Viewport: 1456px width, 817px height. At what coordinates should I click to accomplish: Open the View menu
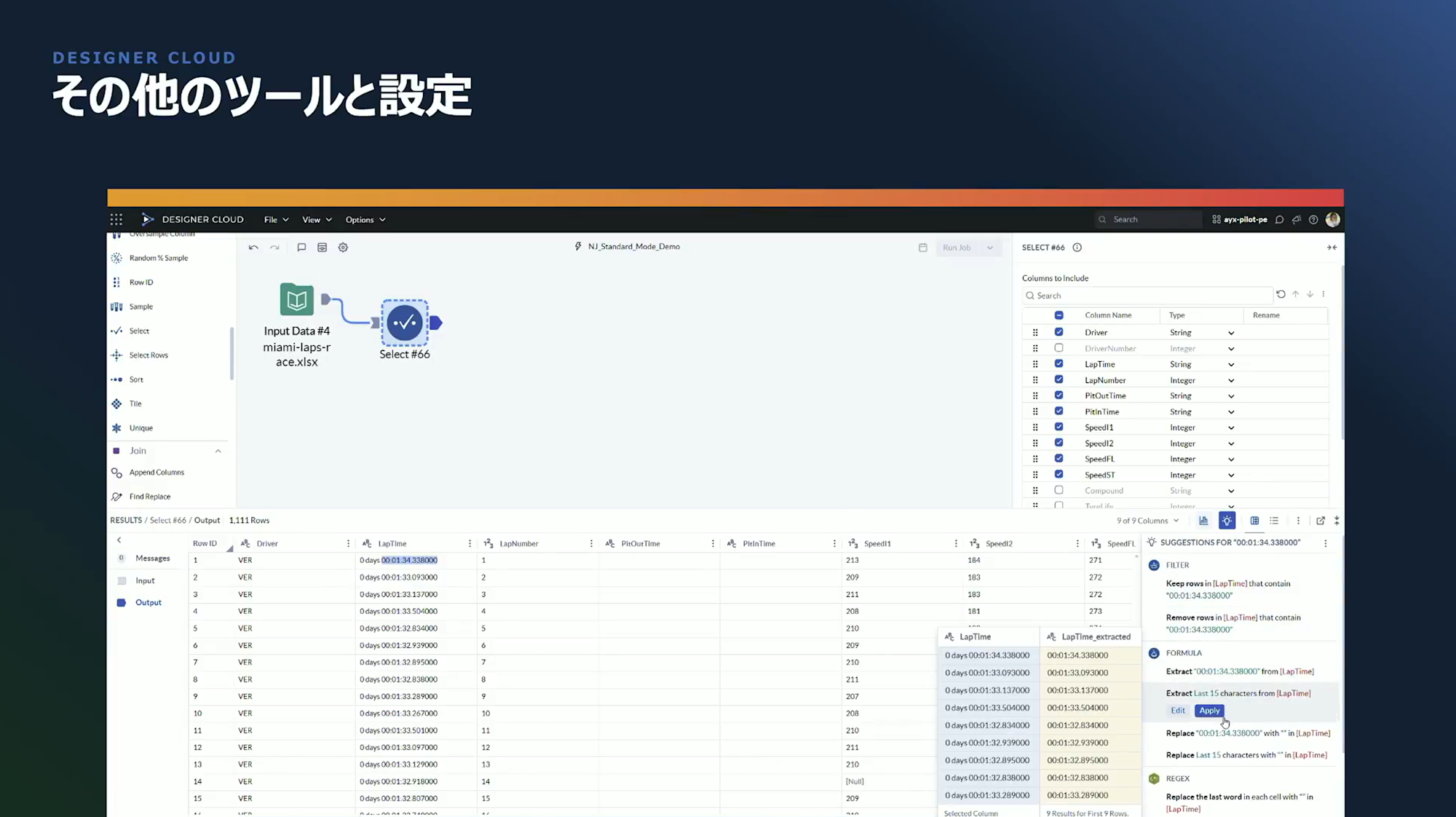pyautogui.click(x=317, y=220)
